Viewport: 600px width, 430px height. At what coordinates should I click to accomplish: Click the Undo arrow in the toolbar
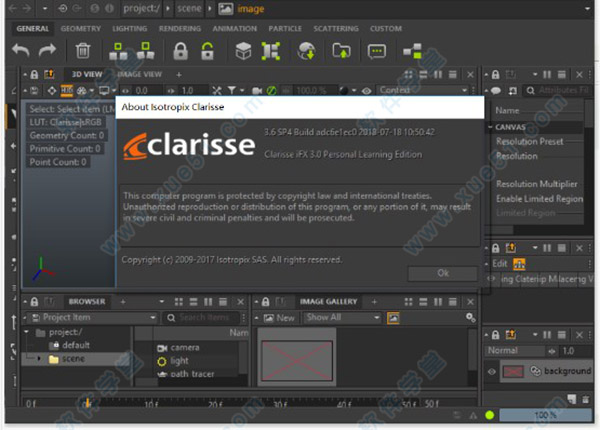coord(21,50)
